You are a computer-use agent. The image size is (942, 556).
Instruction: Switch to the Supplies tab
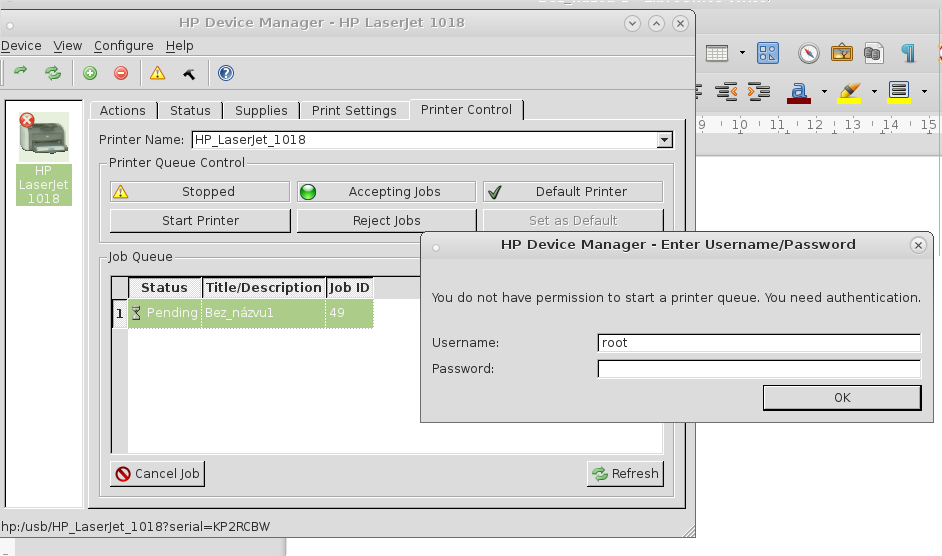[261, 111]
